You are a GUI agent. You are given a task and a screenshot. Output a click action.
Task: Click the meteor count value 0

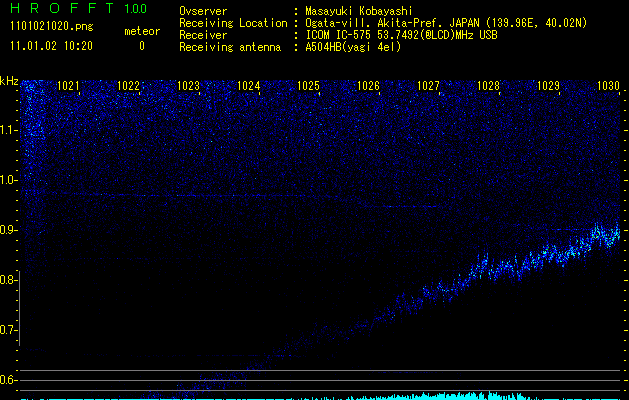click(142, 46)
